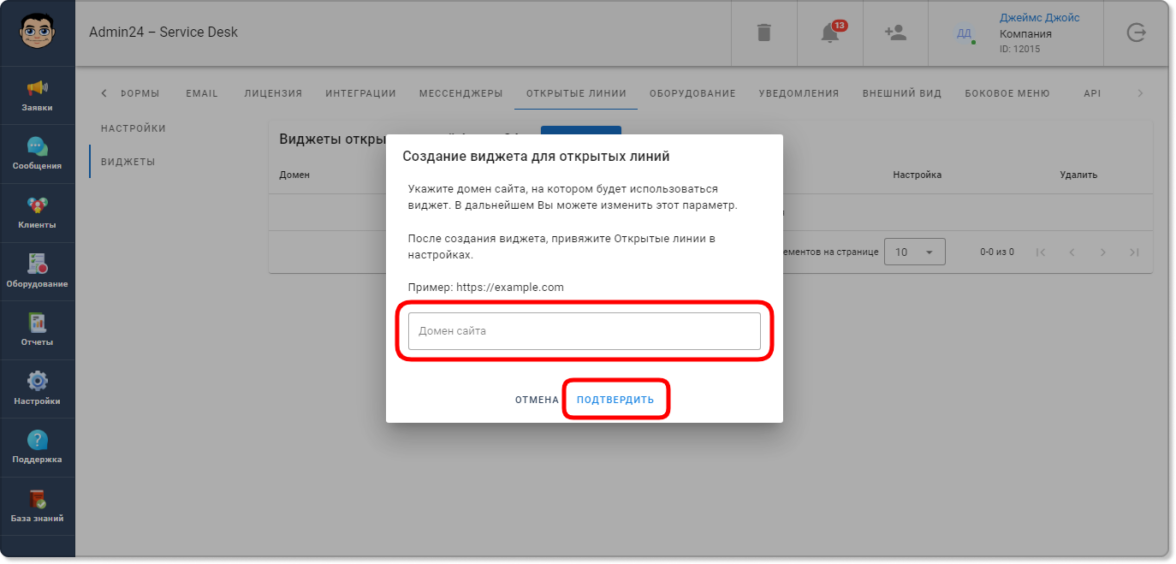1176x564 pixels.
Task: Open rows per page dropdown showing 10
Action: [914, 252]
